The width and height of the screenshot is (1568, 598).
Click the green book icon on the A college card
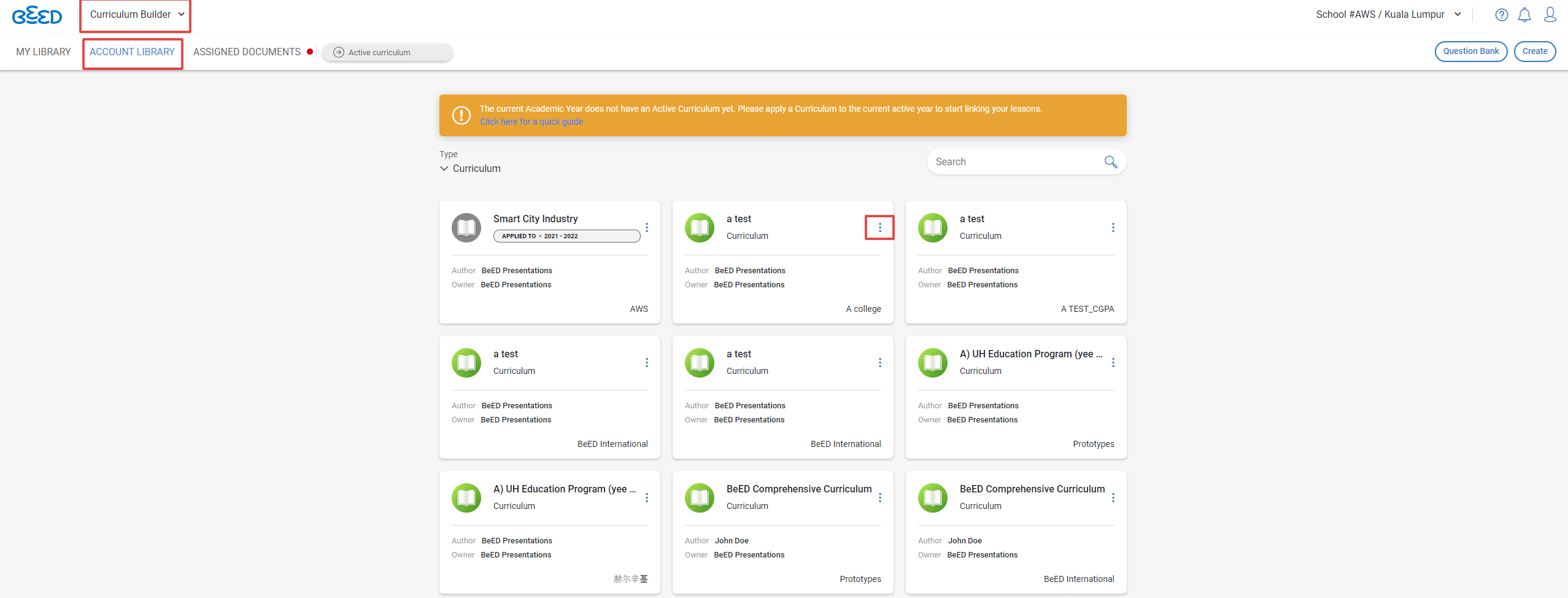pyautogui.click(x=700, y=228)
